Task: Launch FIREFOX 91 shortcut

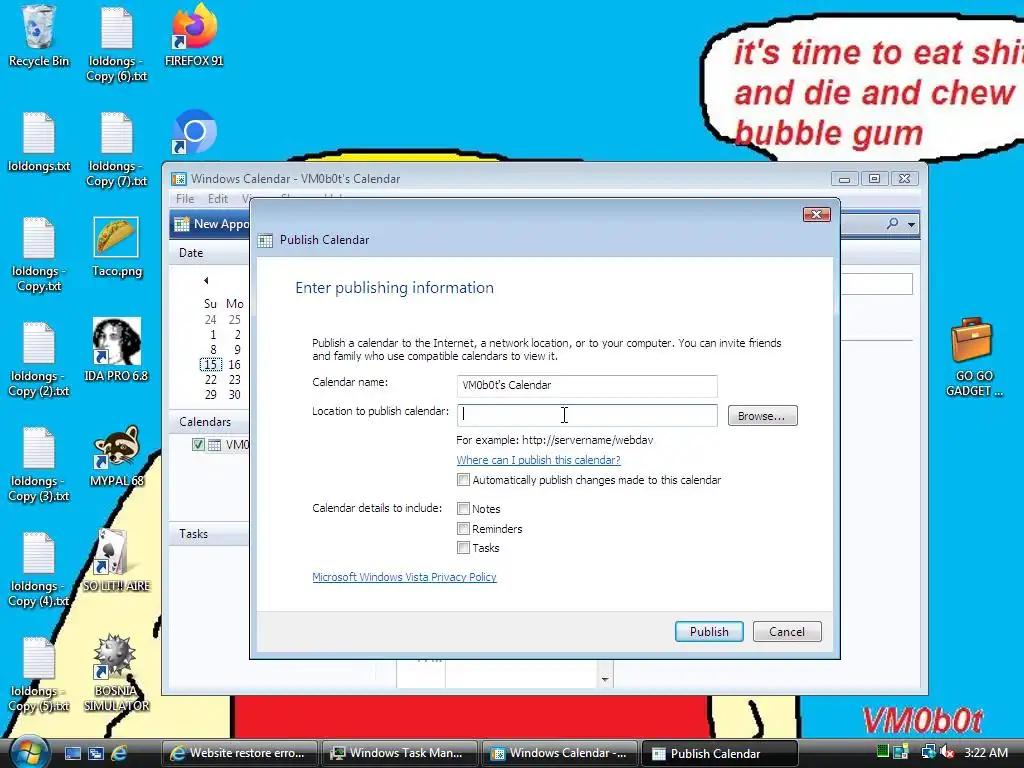Action: tap(194, 36)
